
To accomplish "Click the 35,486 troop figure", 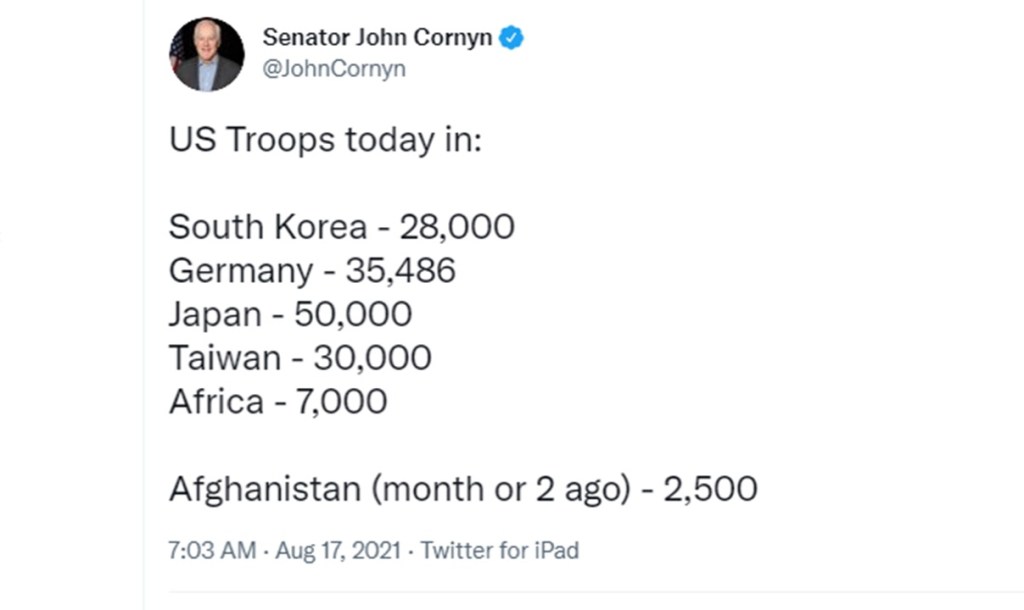I will [x=400, y=271].
